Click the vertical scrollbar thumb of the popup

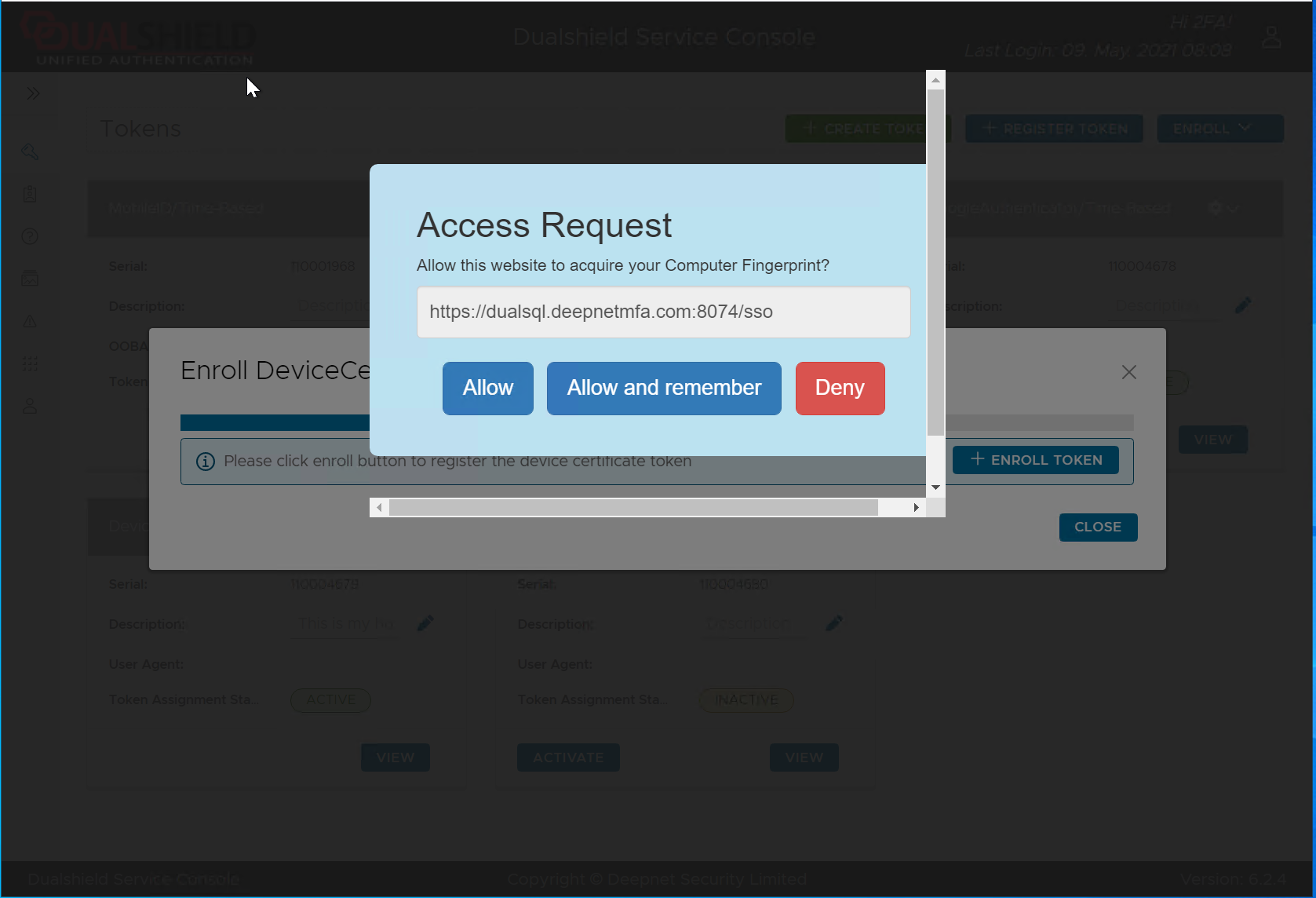pyautogui.click(x=935, y=262)
